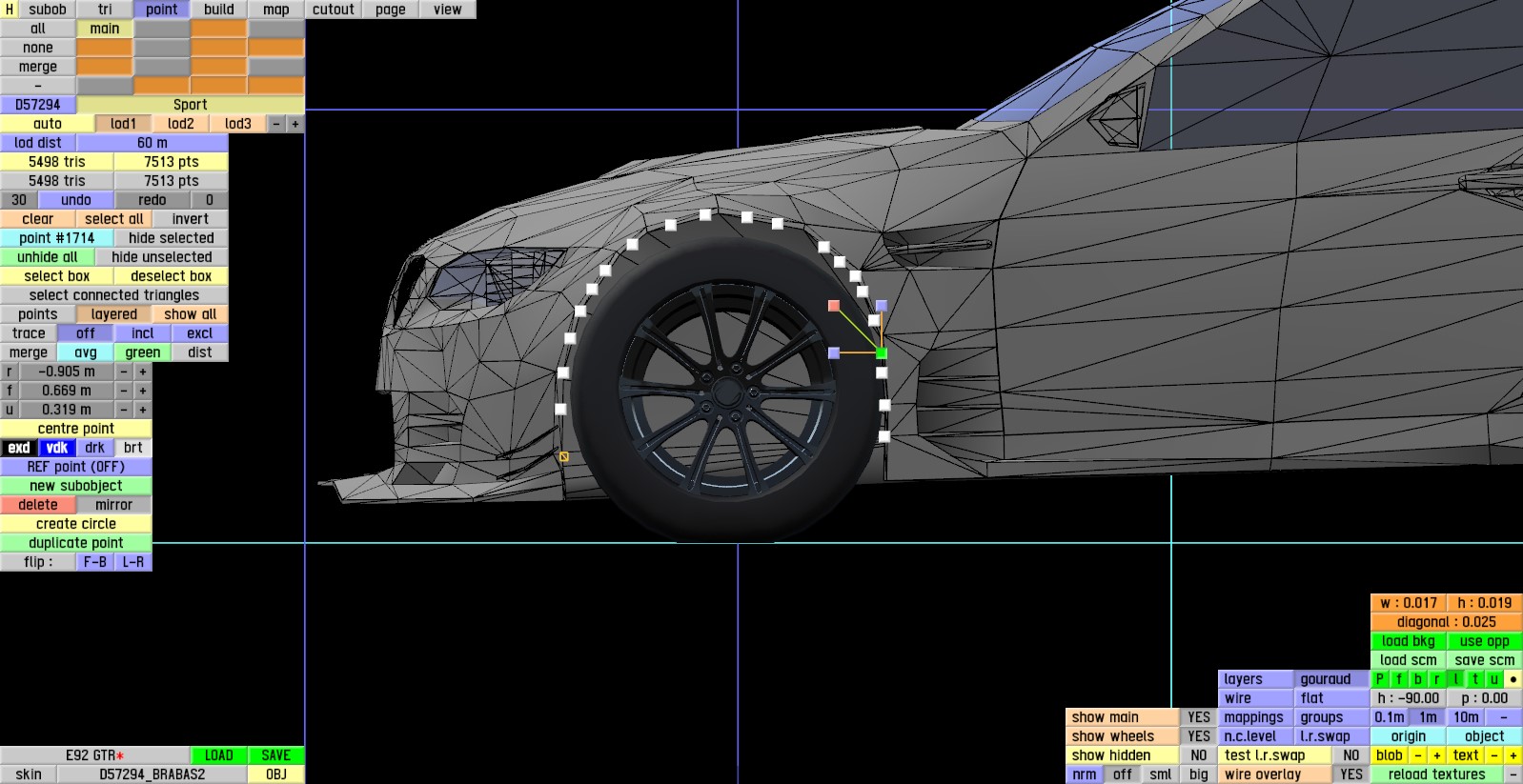Enable layered points mode
The height and width of the screenshot is (784, 1523).
click(114, 314)
